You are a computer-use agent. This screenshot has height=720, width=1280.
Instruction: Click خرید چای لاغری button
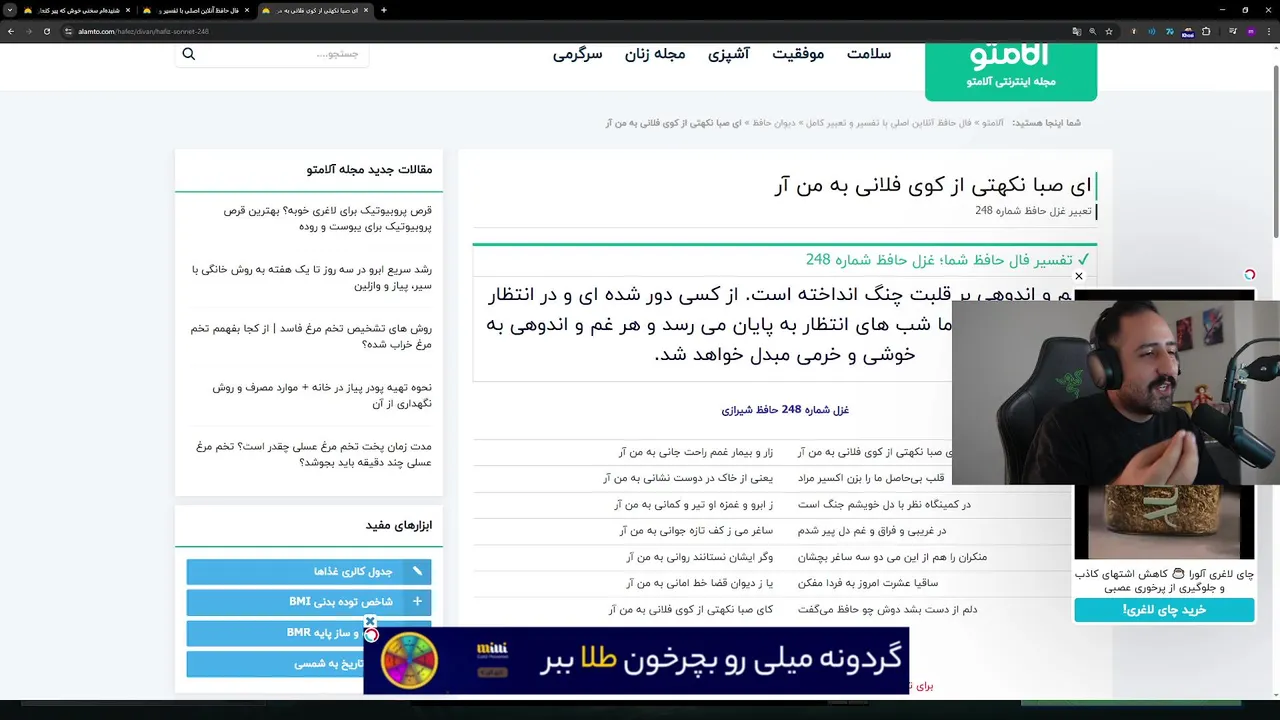(1164, 610)
